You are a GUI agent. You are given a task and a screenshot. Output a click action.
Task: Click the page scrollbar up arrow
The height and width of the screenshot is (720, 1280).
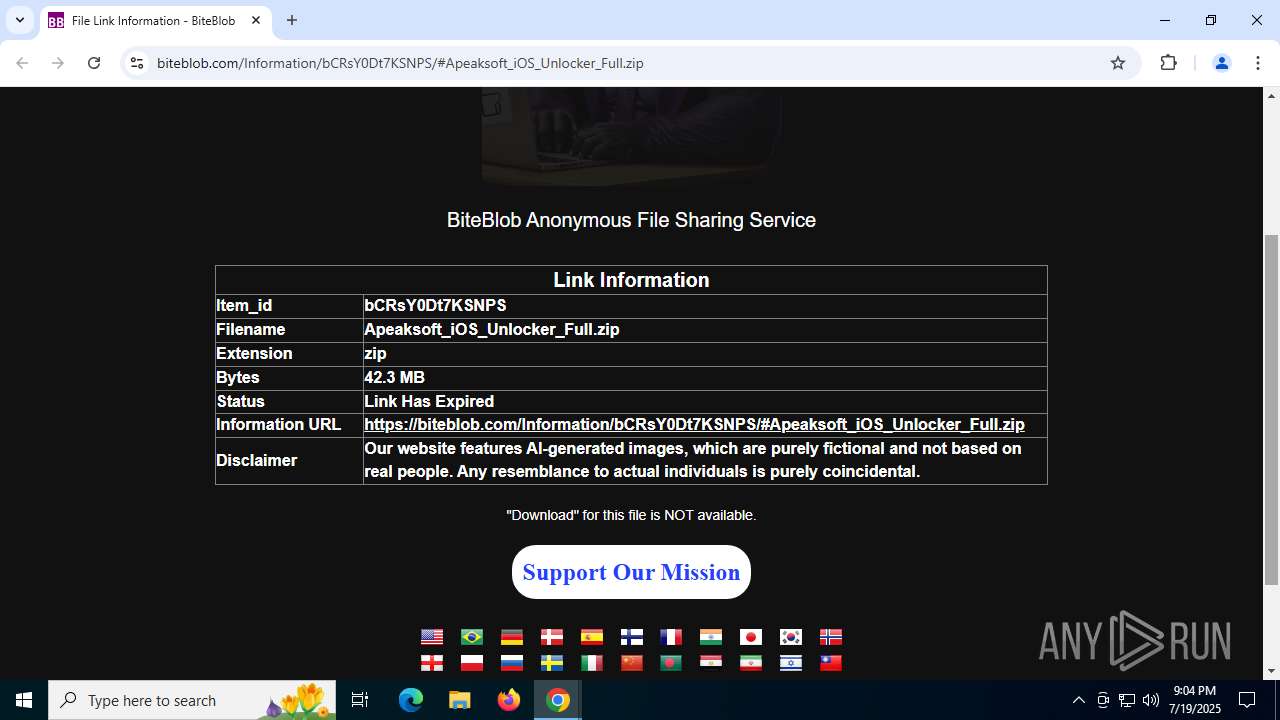[1272, 96]
